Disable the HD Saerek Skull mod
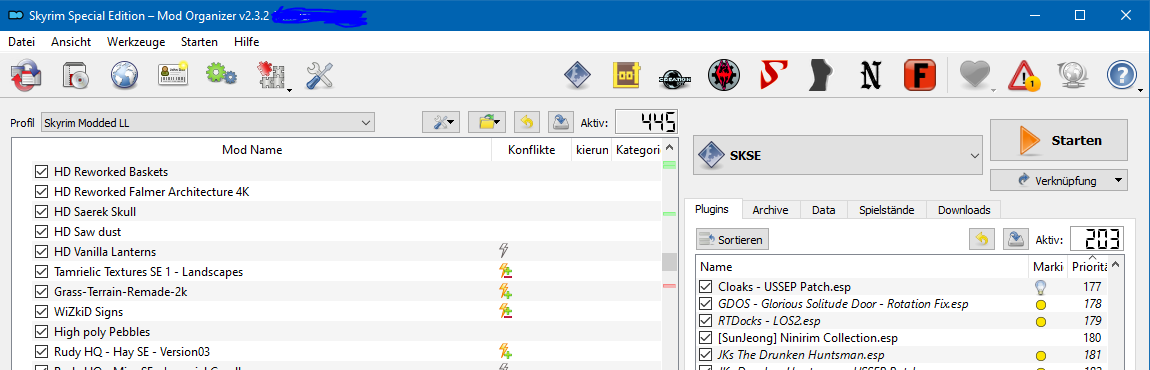 tap(41, 211)
